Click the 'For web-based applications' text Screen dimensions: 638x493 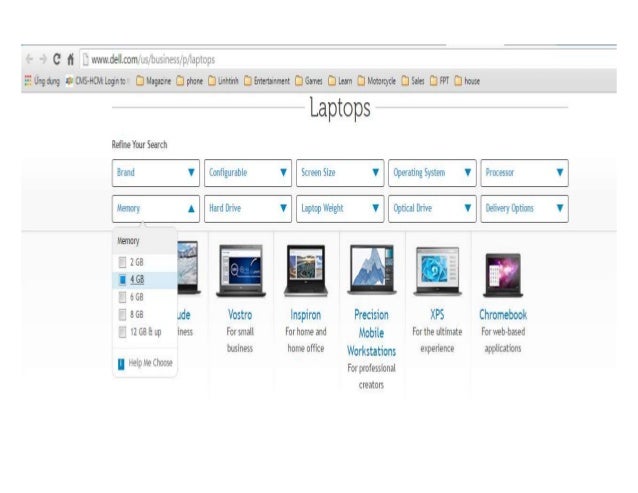[503, 340]
